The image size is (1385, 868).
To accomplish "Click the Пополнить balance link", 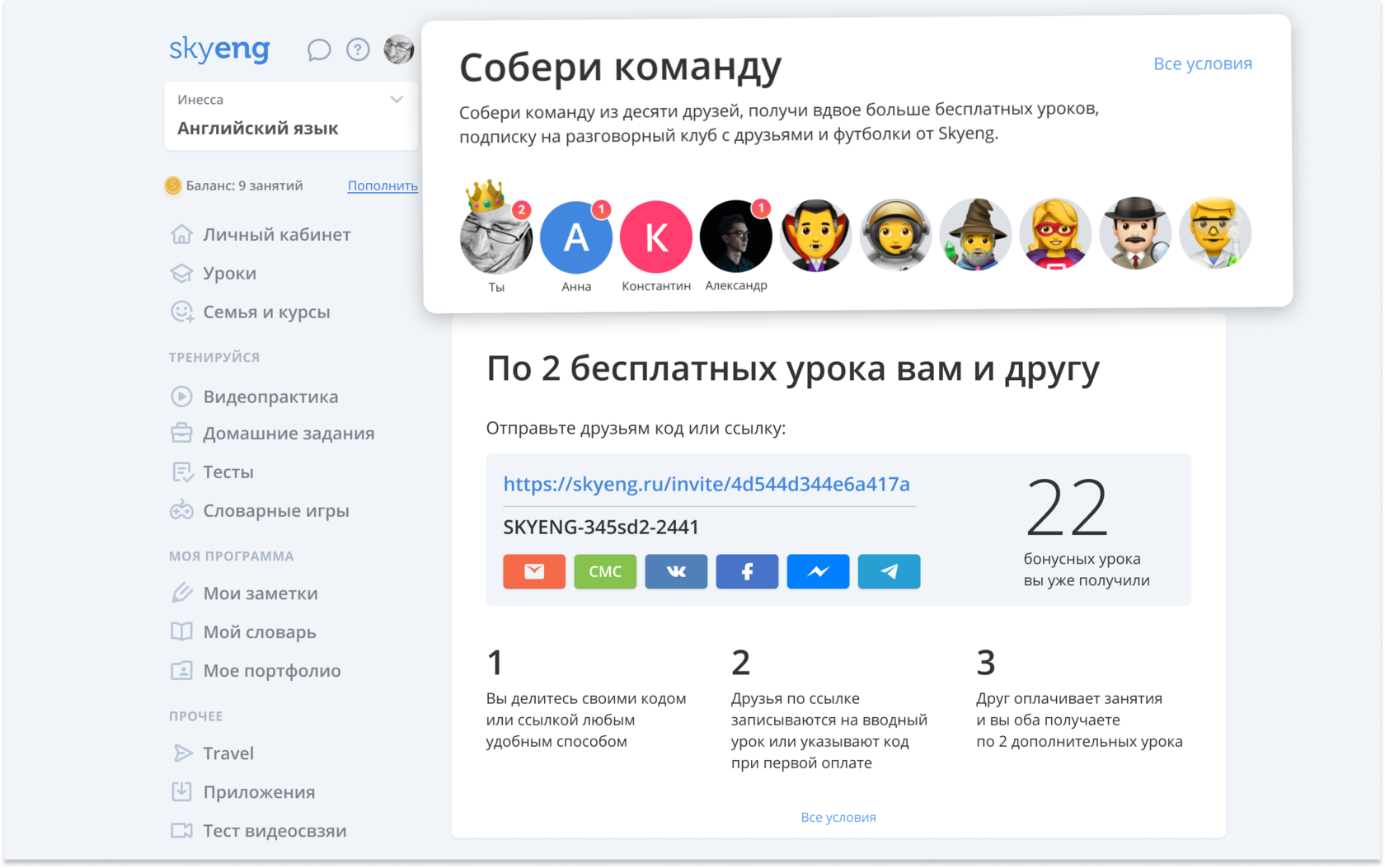I will pos(383,186).
